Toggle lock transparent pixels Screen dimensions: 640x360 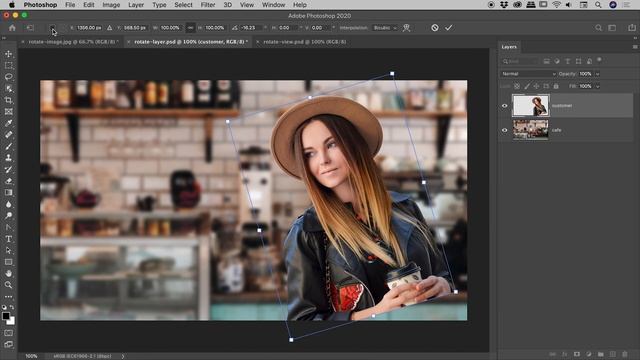pyautogui.click(x=517, y=86)
